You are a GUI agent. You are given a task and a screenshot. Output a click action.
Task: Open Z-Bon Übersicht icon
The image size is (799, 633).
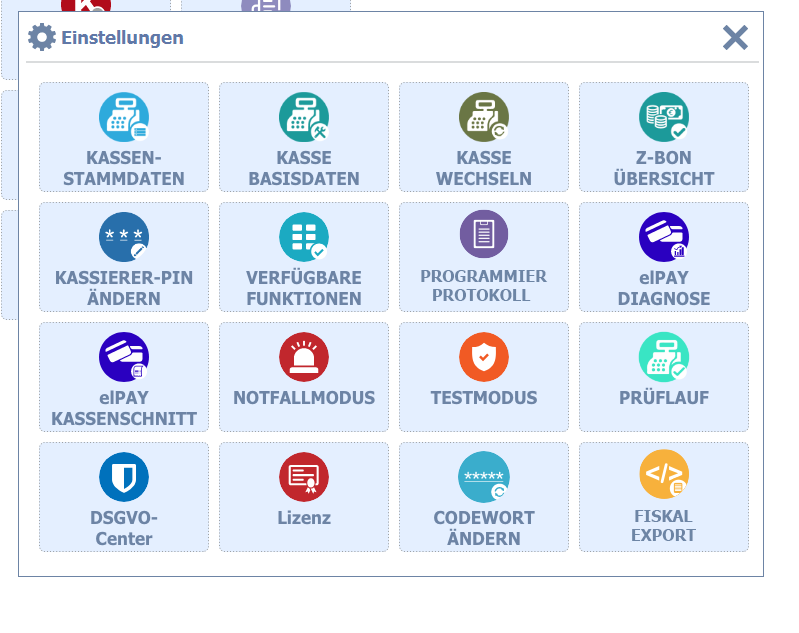click(x=664, y=117)
